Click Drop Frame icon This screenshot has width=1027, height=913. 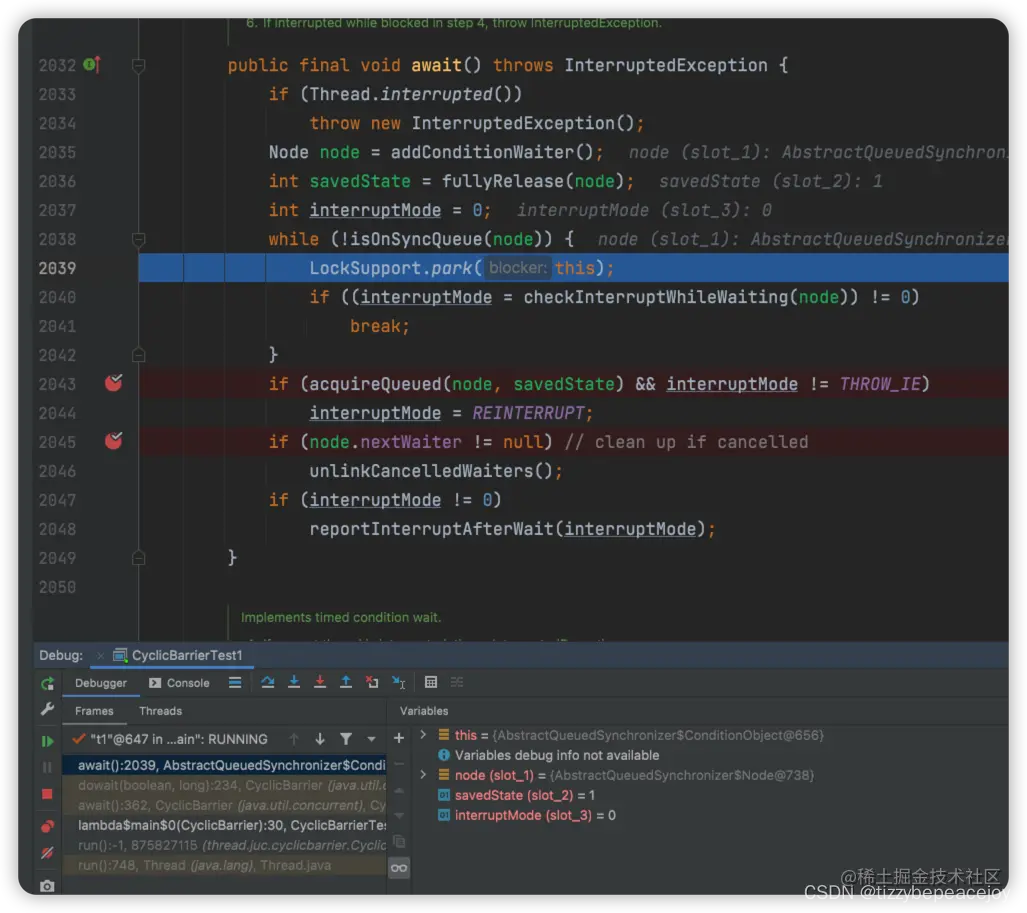coord(372,682)
